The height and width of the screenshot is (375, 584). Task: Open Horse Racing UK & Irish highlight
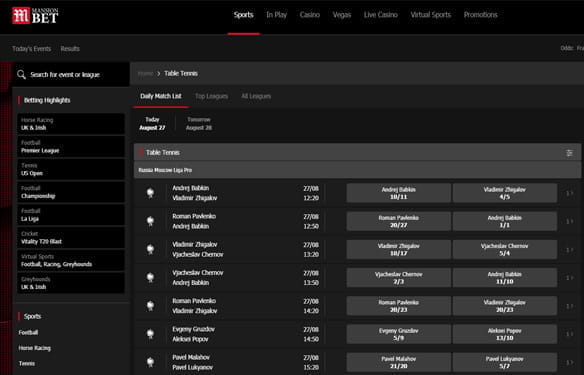[x=71, y=124]
